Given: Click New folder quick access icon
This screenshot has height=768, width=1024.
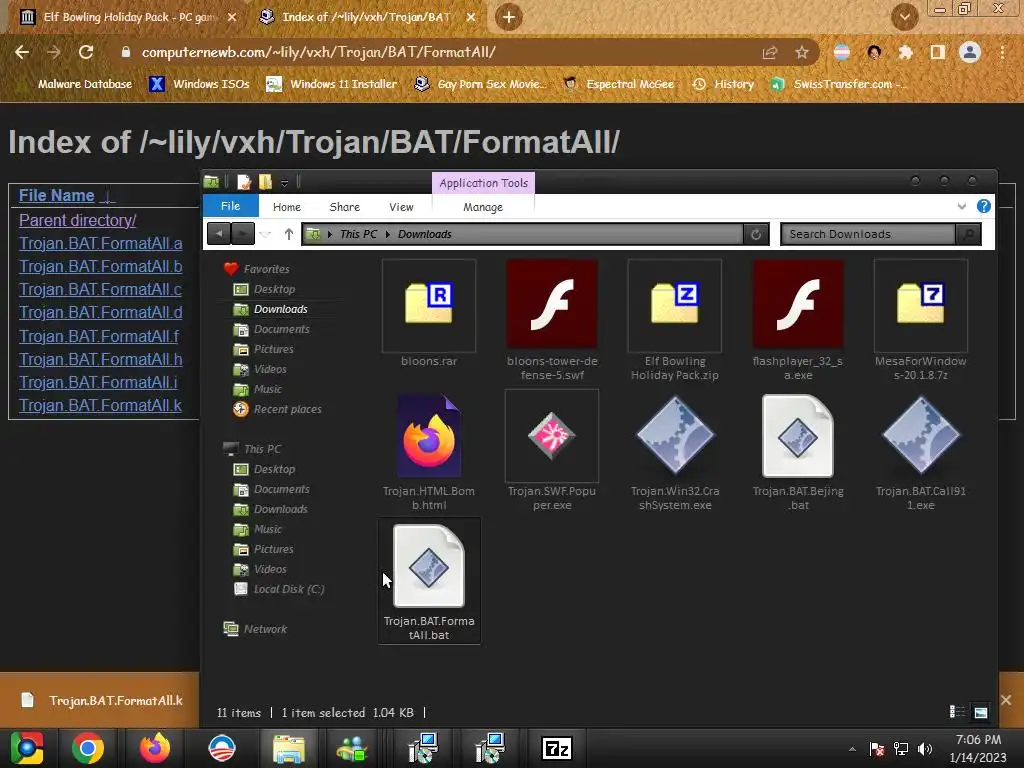Looking at the screenshot, I should [x=265, y=182].
